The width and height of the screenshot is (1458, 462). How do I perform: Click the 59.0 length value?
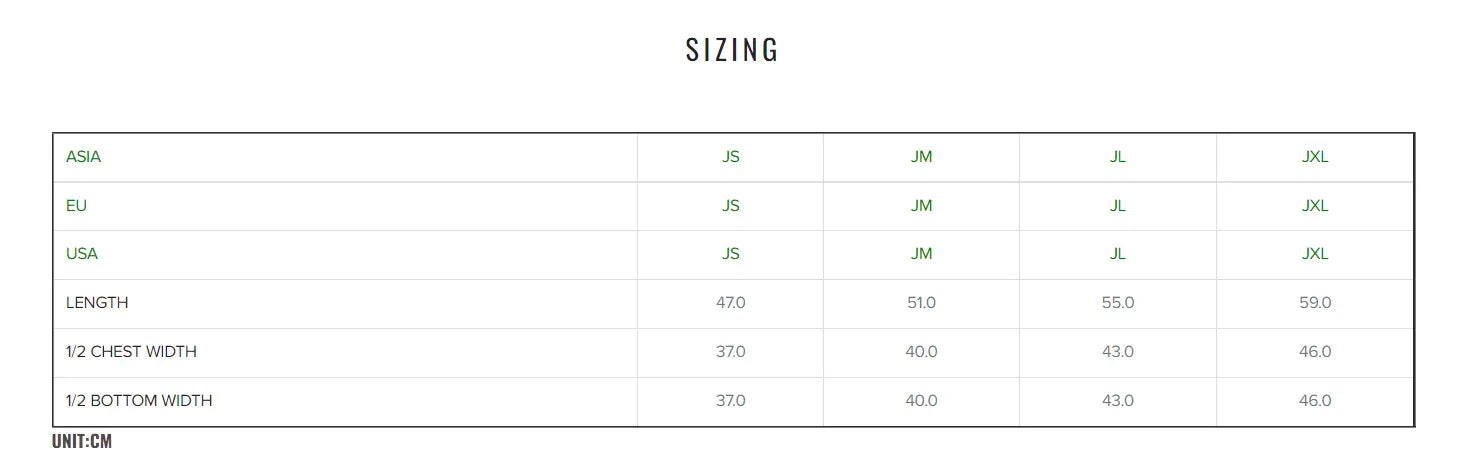click(x=1315, y=303)
